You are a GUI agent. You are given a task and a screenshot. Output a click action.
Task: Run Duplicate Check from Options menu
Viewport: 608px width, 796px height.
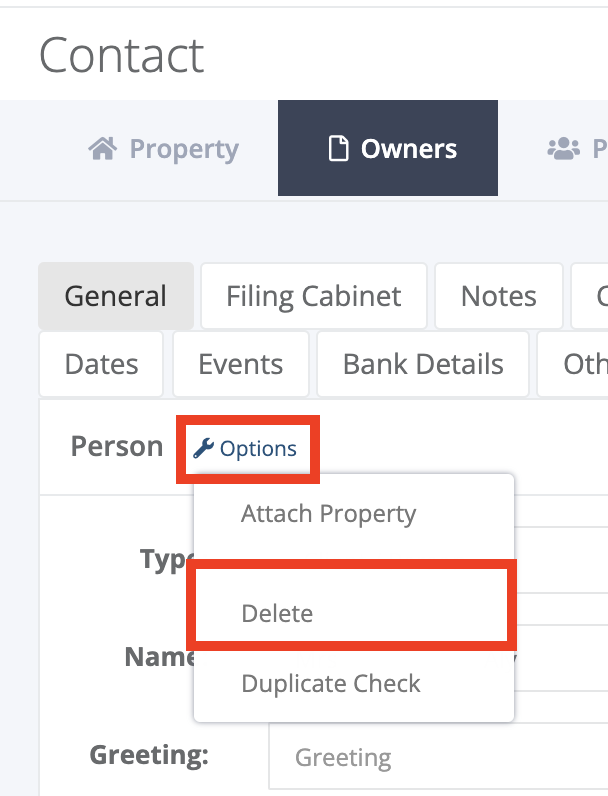click(x=330, y=684)
